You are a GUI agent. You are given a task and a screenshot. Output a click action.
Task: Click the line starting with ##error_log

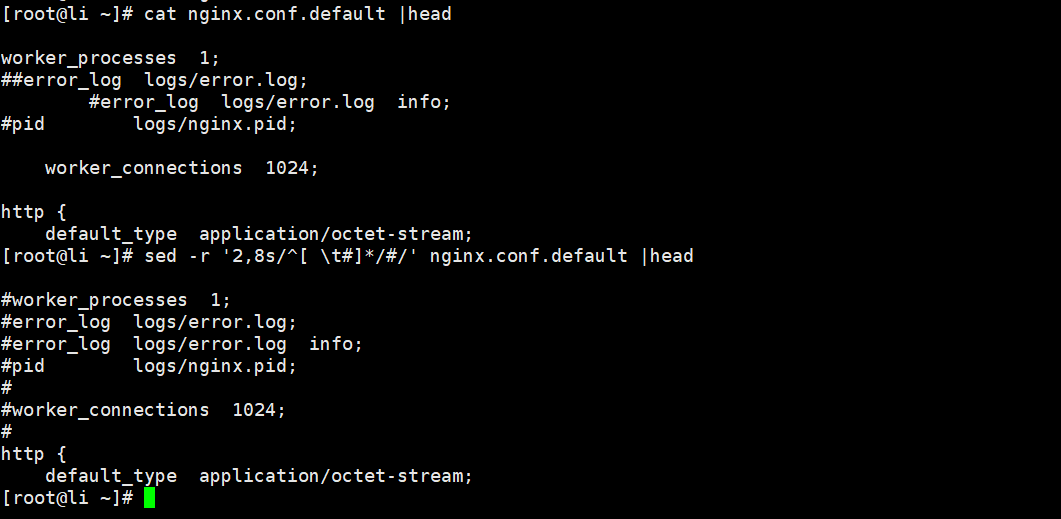(154, 80)
